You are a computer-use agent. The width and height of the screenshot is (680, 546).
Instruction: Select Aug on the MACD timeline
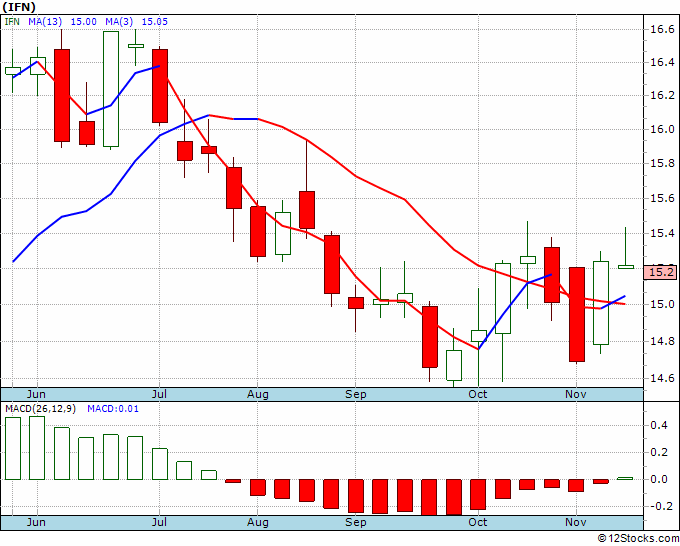(x=258, y=523)
